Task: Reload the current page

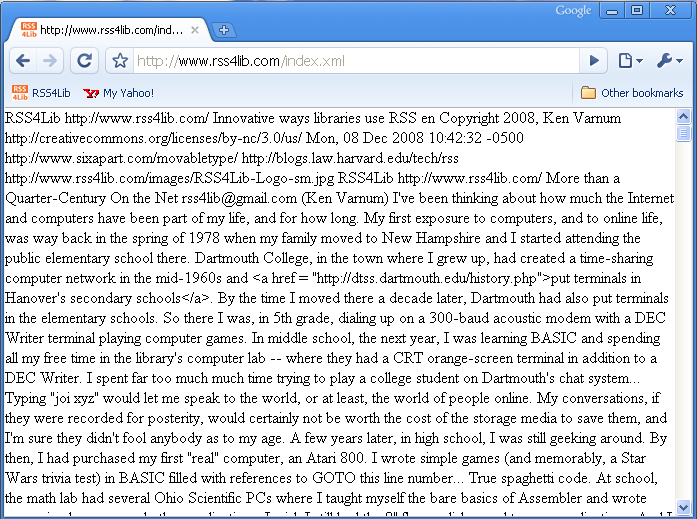Action: point(84,60)
